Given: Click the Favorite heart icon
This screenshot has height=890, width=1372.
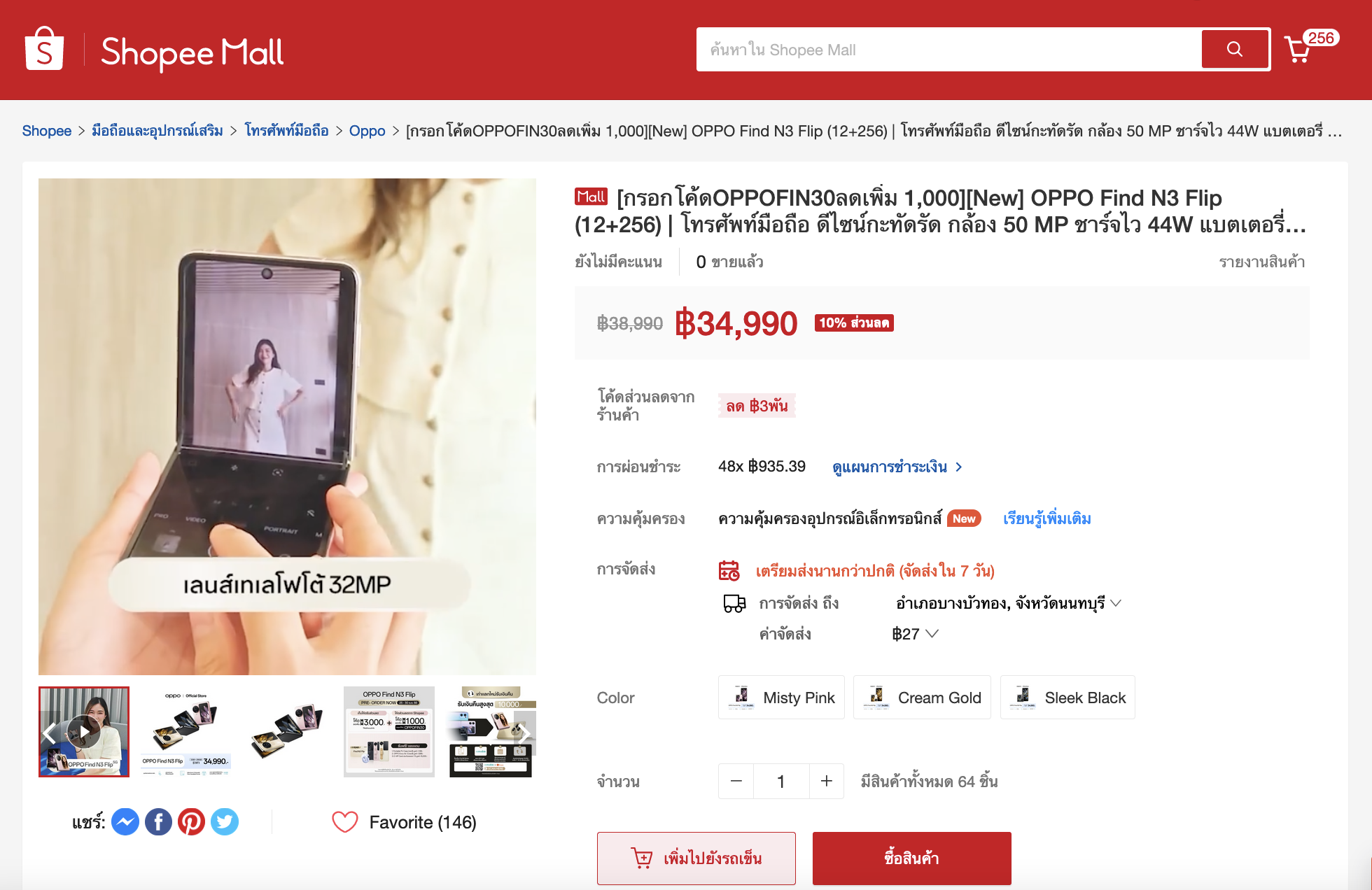Looking at the screenshot, I should (344, 822).
